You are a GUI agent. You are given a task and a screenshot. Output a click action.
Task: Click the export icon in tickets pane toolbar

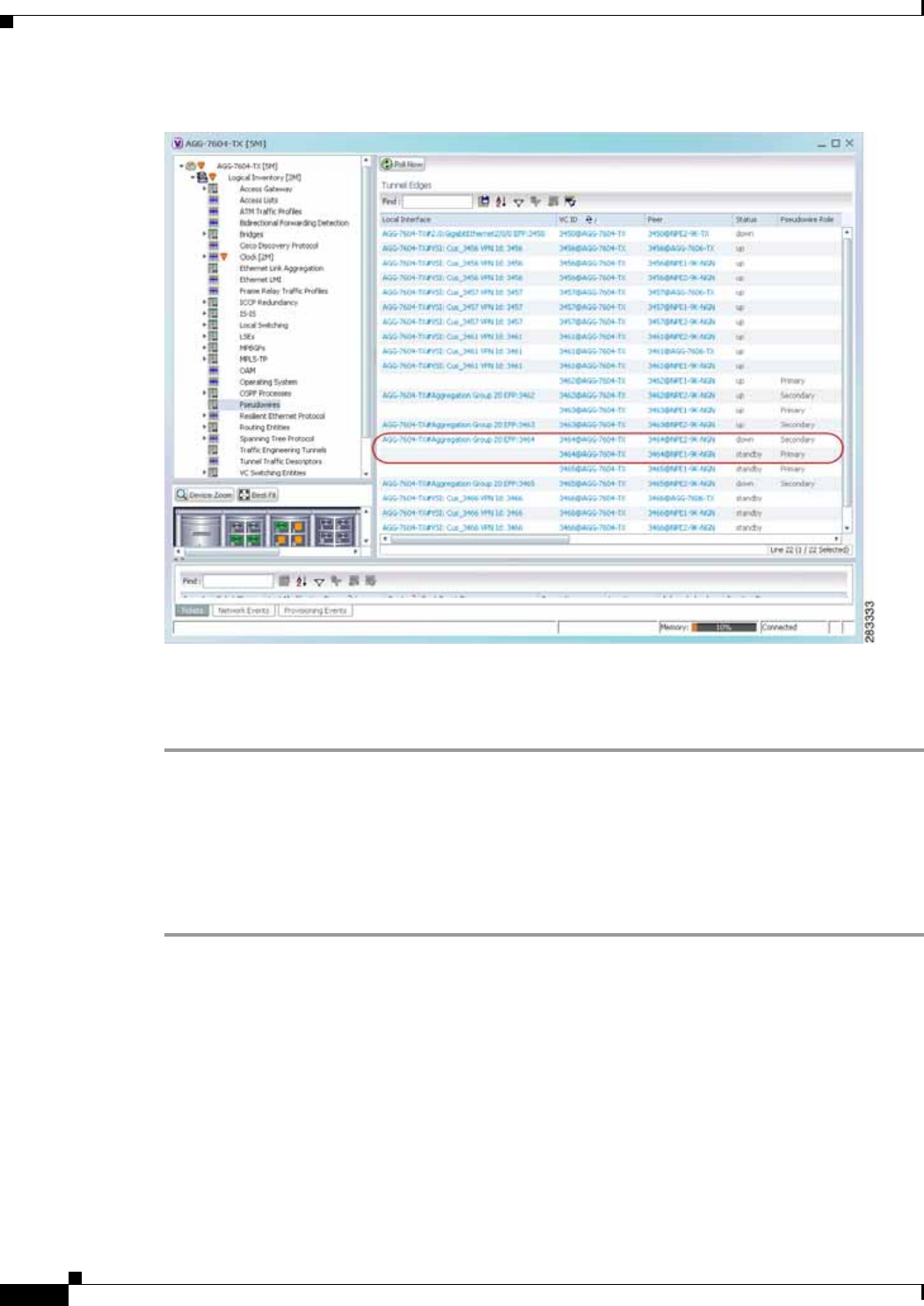click(x=284, y=581)
